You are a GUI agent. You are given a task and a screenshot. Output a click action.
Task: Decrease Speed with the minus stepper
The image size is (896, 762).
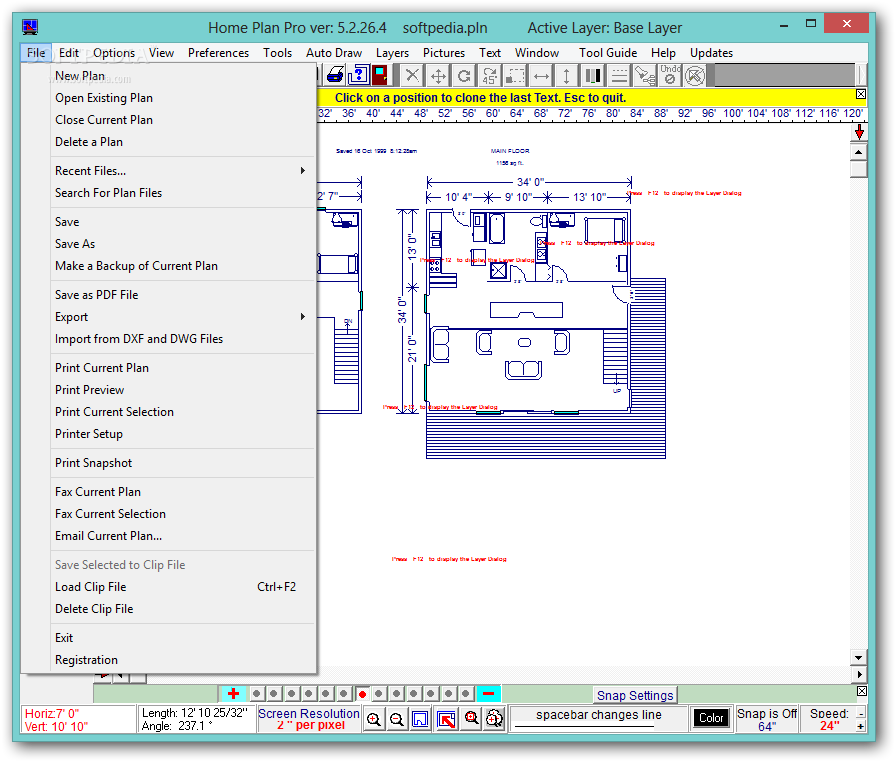[x=860, y=714]
